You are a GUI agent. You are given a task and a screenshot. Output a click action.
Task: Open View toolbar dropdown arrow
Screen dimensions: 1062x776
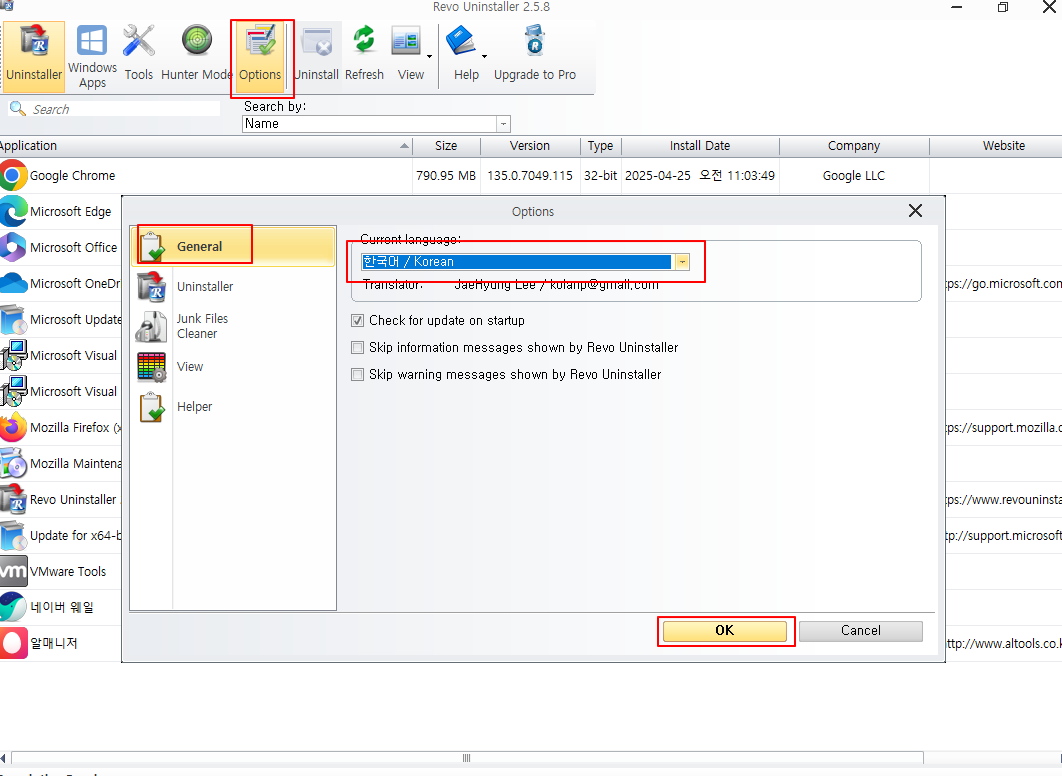(429, 56)
